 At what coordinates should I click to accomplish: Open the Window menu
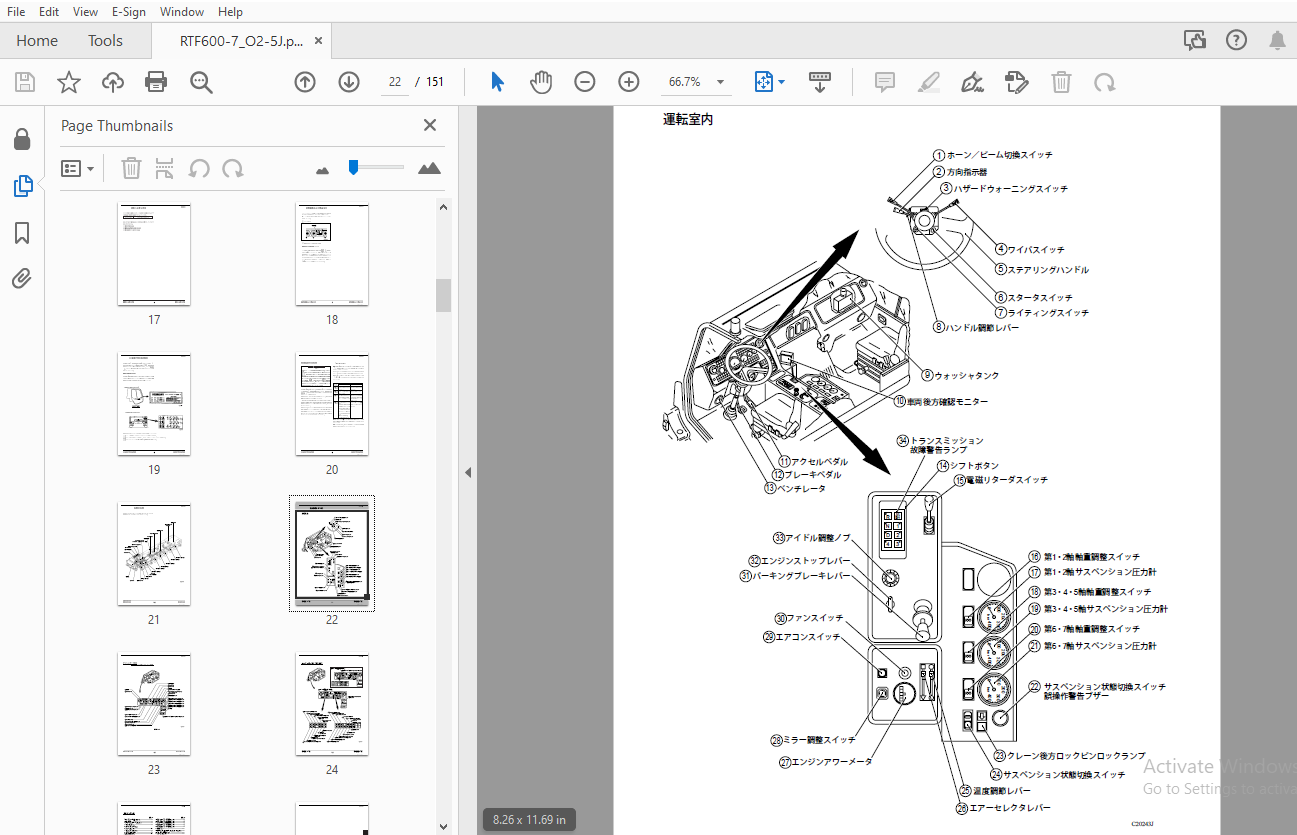[x=182, y=11]
